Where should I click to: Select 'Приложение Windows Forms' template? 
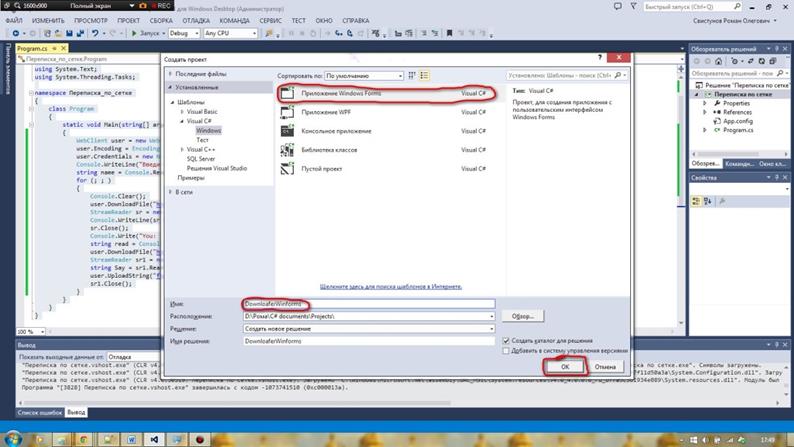[388, 93]
